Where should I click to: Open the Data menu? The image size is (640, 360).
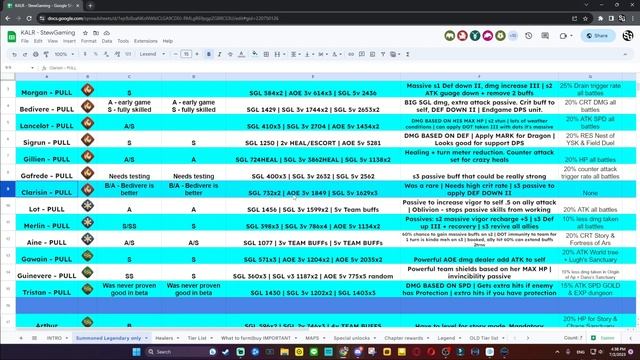tap(107, 41)
